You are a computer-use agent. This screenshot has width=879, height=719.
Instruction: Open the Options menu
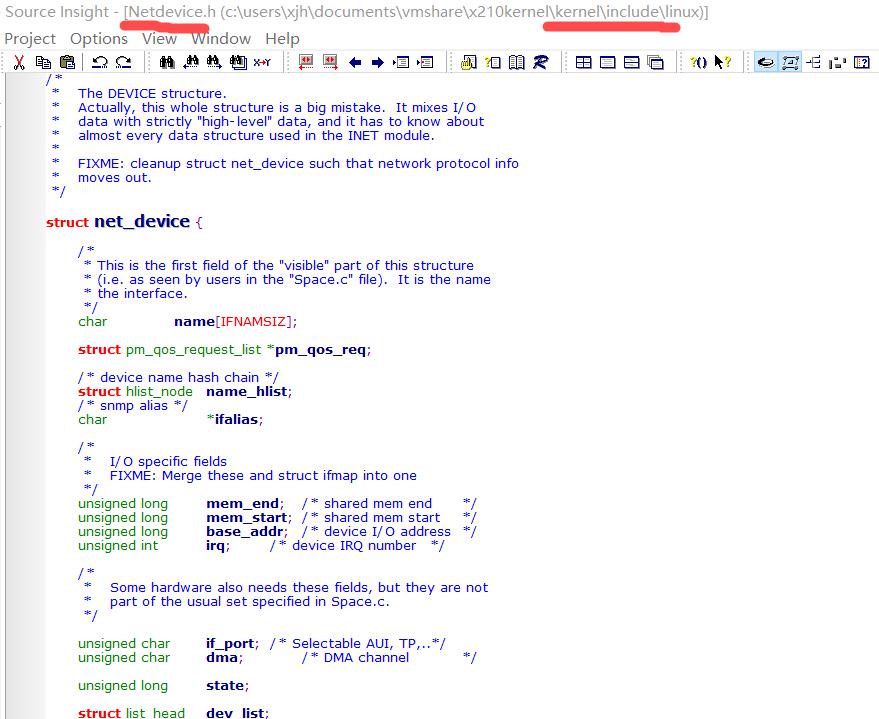tap(99, 39)
